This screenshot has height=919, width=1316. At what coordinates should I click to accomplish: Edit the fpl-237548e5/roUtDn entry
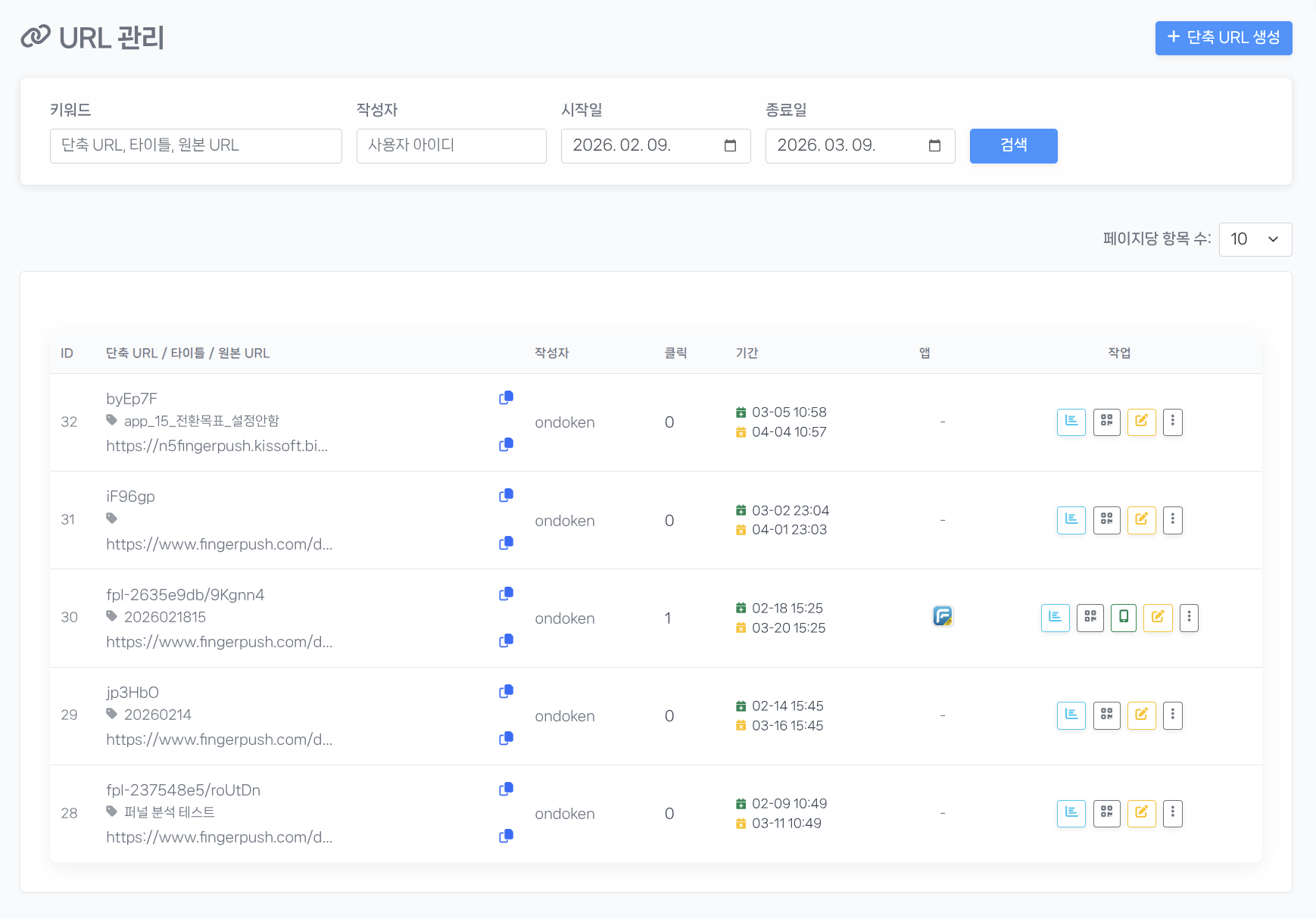pos(1142,813)
